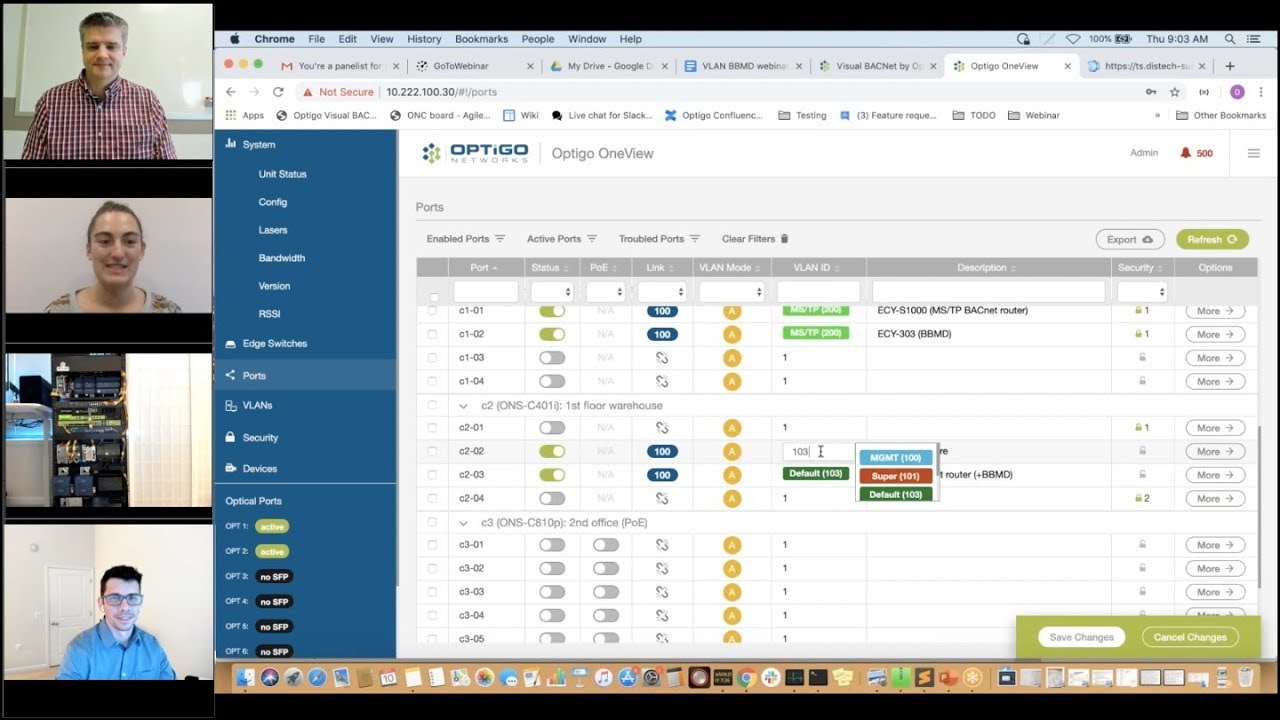
Task: Click the trash icon beside Clear Filters
Action: (784, 239)
